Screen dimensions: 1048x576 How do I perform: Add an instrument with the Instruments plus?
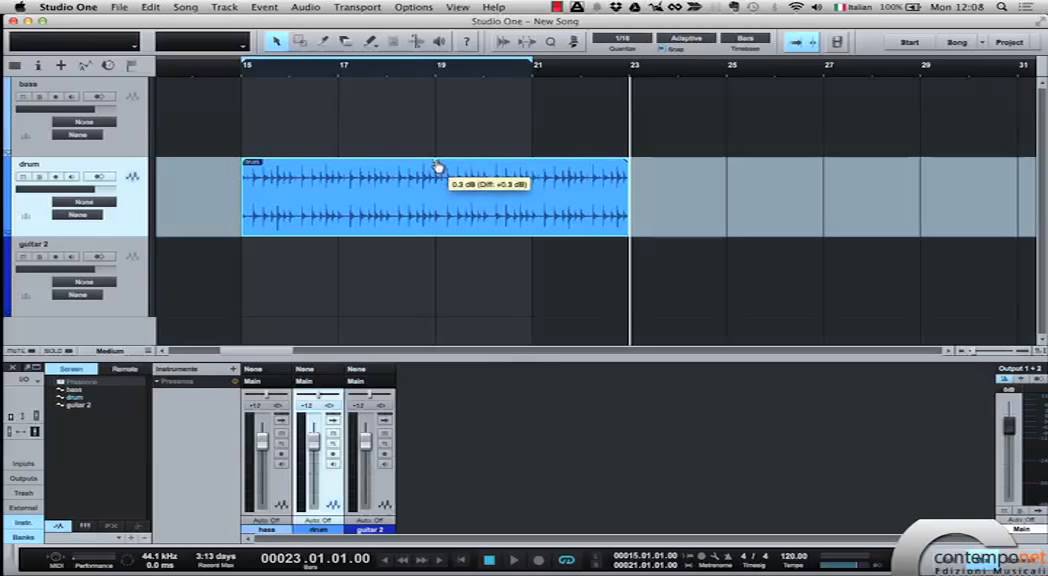233,369
